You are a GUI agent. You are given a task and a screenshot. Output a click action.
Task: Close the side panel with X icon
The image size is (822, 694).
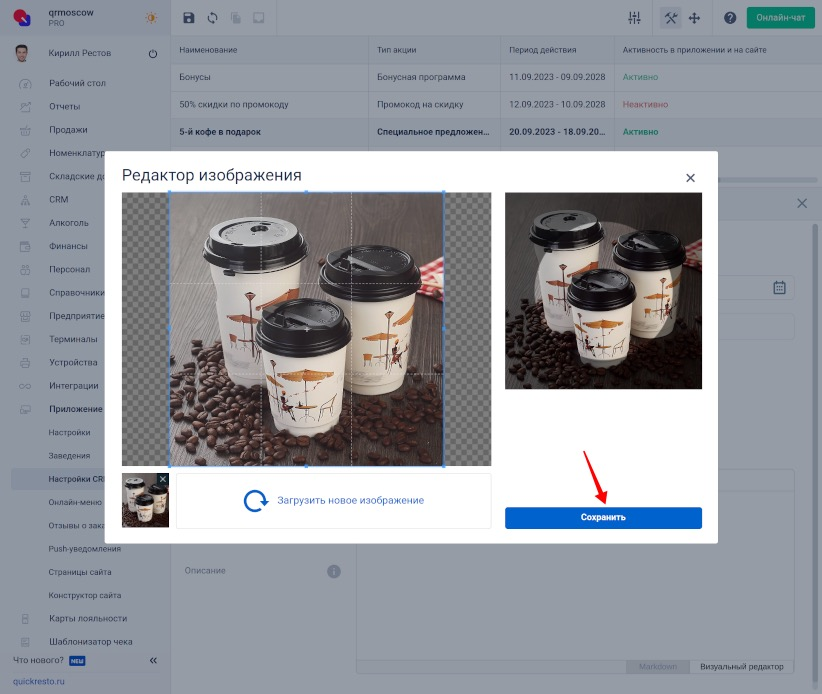click(802, 203)
